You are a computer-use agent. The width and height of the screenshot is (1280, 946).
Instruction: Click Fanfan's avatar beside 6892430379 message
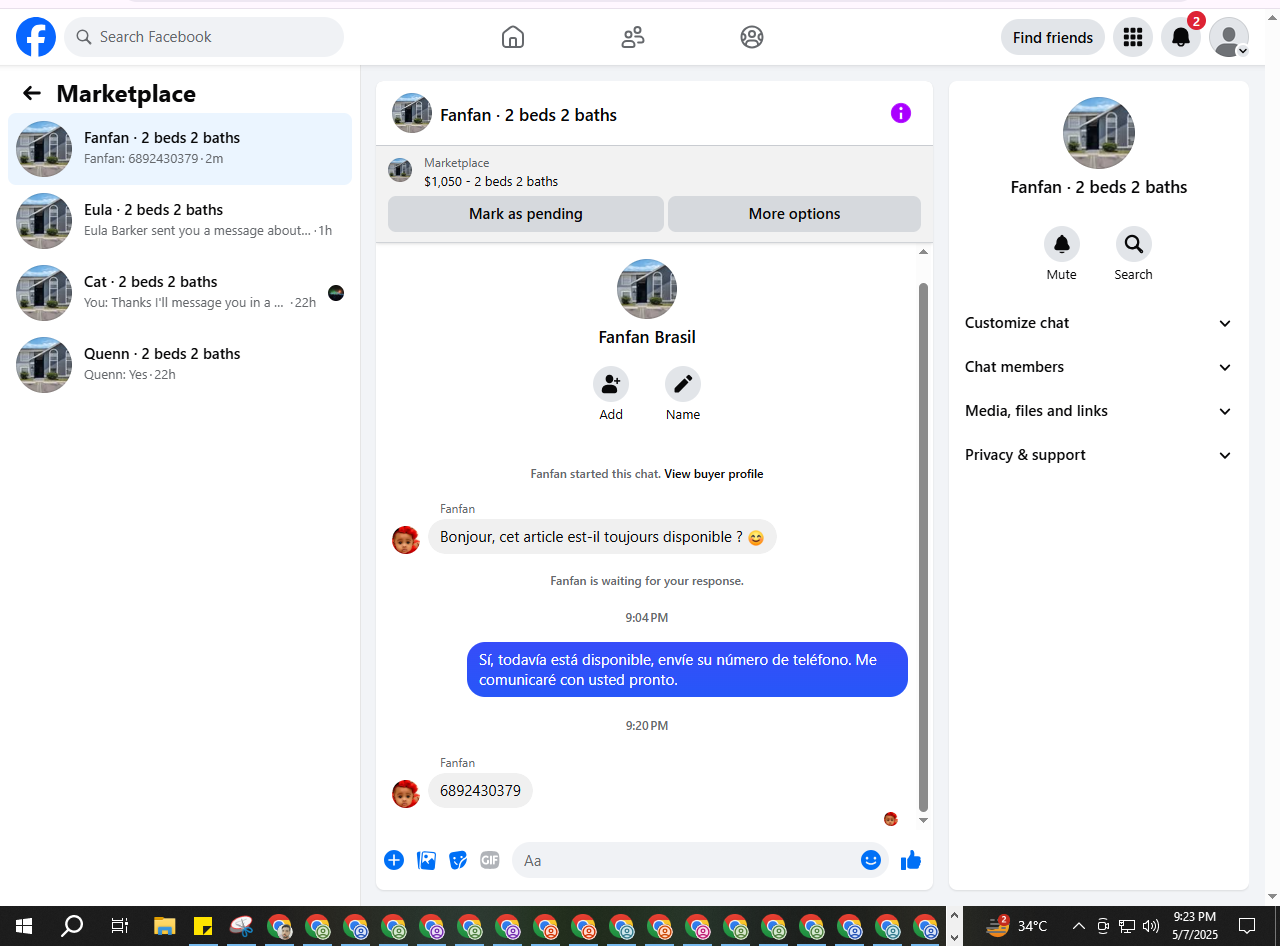(406, 794)
